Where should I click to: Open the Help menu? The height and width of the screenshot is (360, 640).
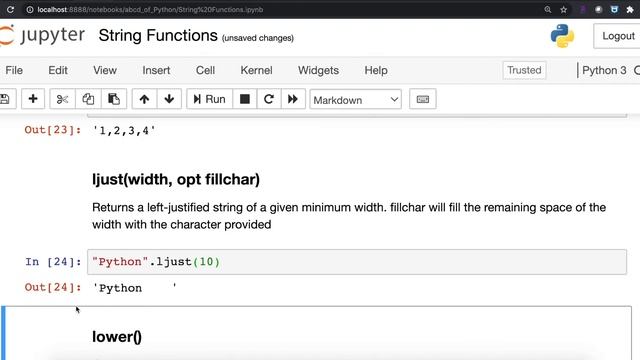pyautogui.click(x=376, y=70)
